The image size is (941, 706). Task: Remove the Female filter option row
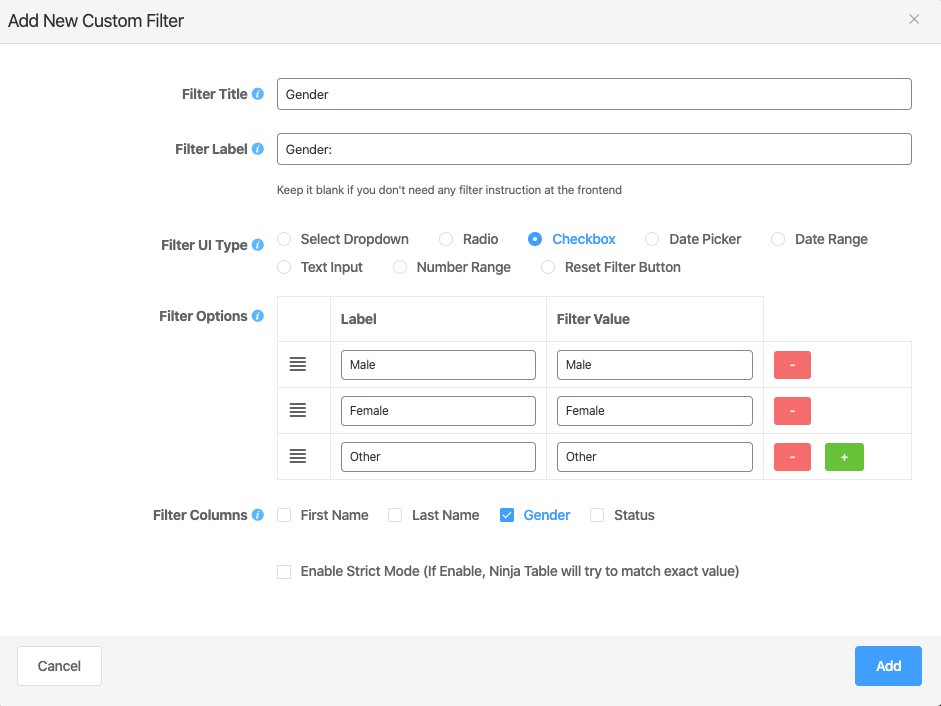(x=792, y=411)
